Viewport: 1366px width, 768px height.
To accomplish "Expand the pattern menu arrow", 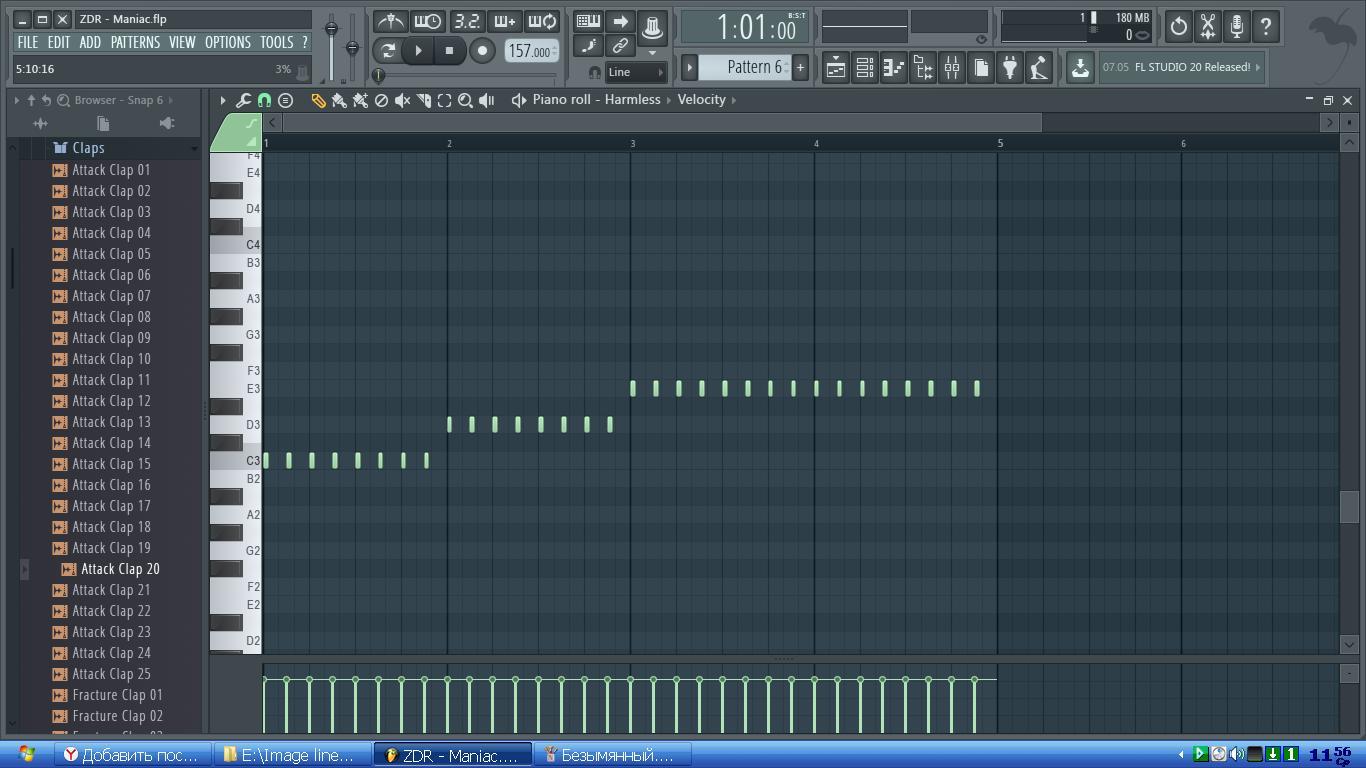I will click(x=689, y=67).
